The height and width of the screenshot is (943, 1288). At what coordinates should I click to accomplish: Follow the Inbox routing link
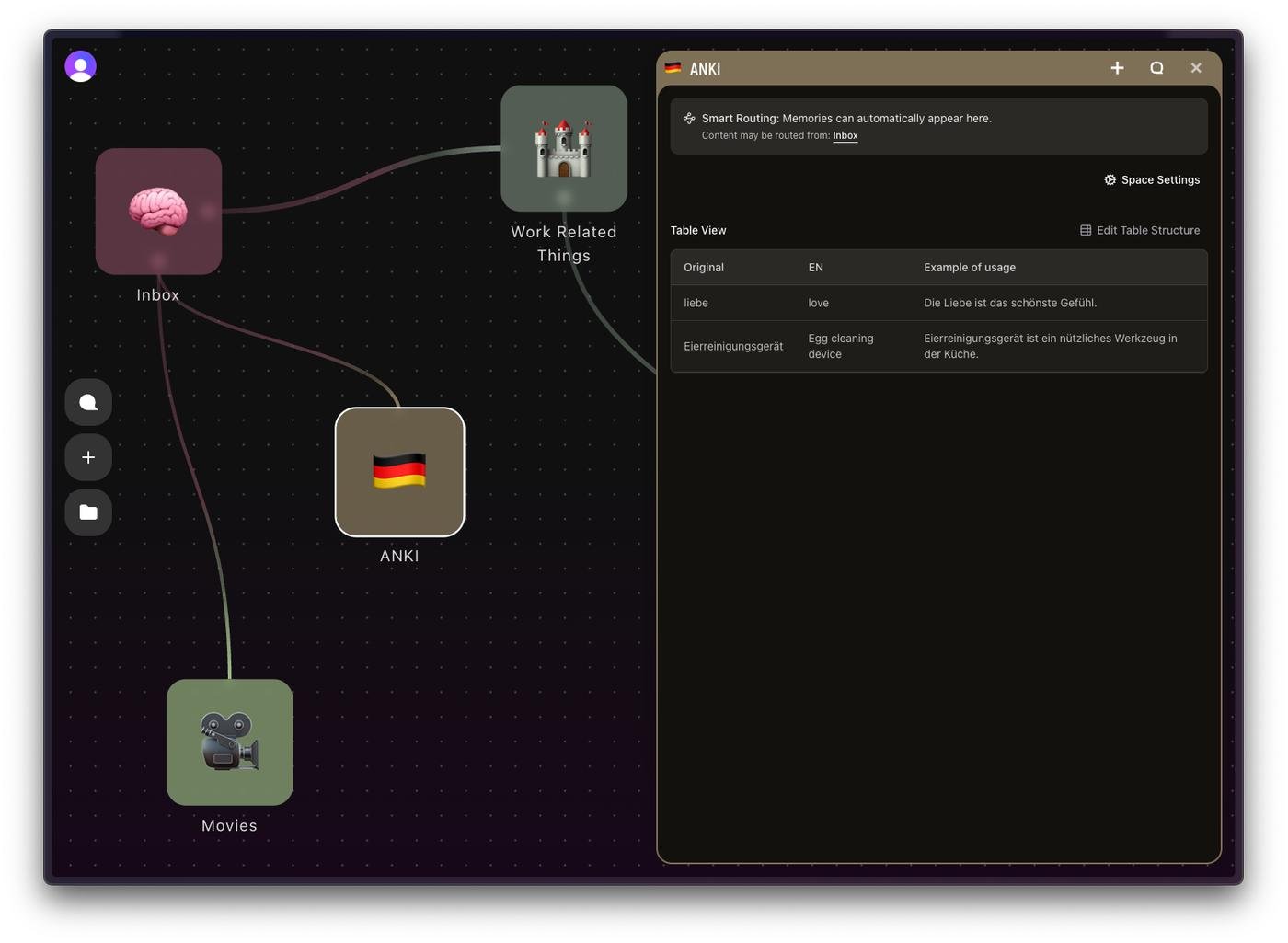point(845,135)
